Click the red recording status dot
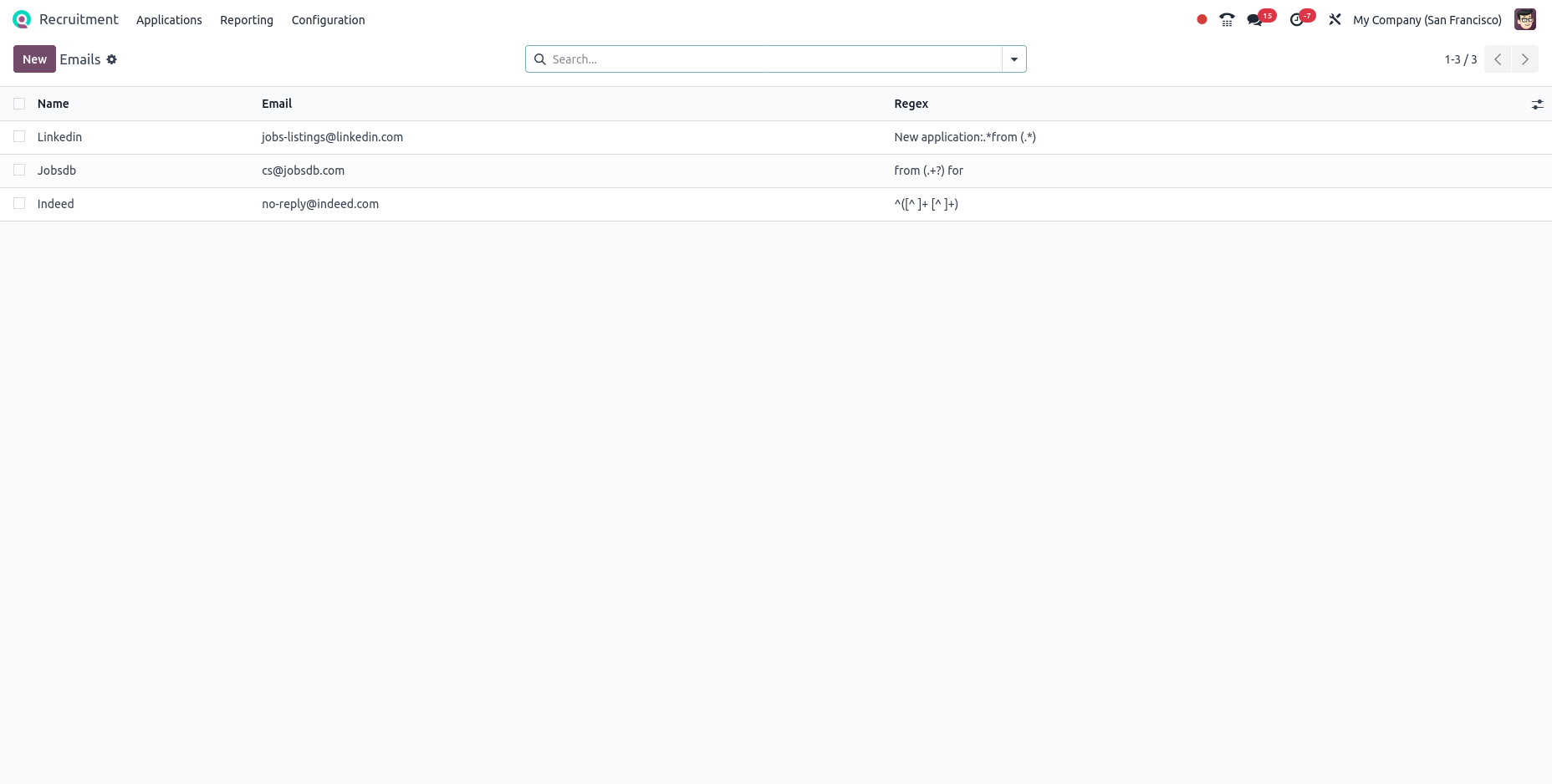Screen dimensions: 1552x784 point(1202,19)
